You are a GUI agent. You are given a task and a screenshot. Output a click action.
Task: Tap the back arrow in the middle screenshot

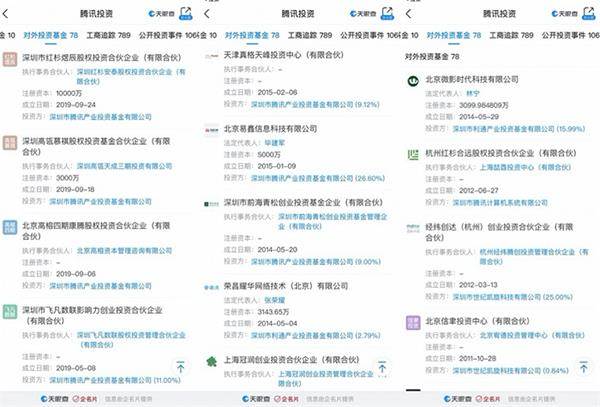point(207,14)
